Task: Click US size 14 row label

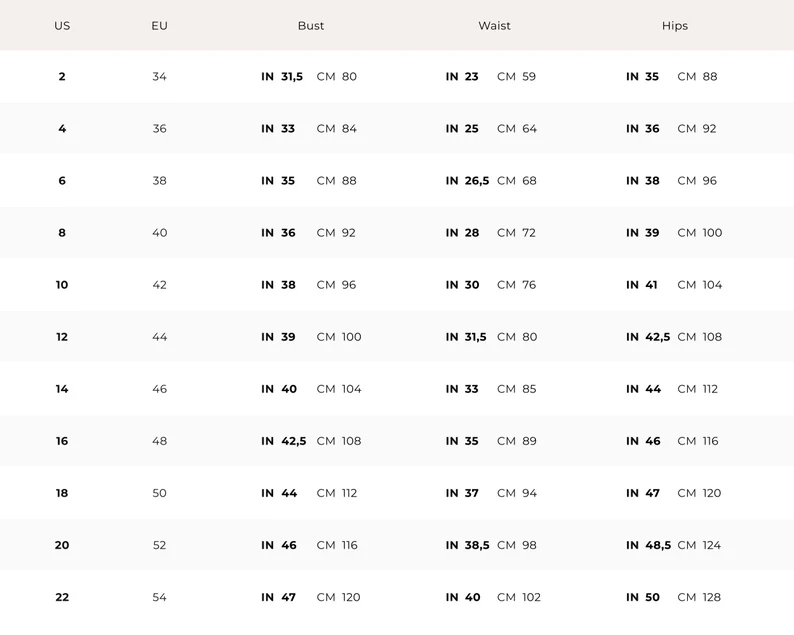Action: 62,389
